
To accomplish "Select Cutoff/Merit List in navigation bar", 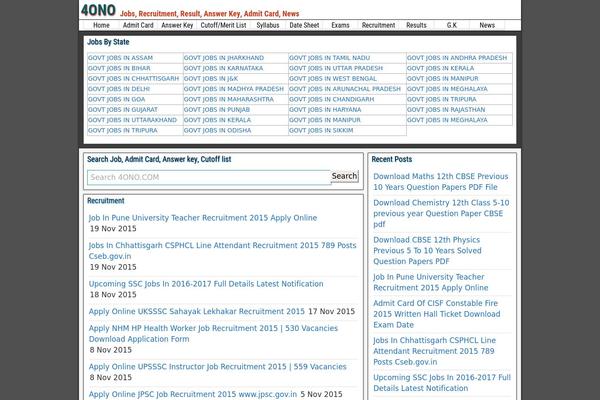I will (223, 25).
